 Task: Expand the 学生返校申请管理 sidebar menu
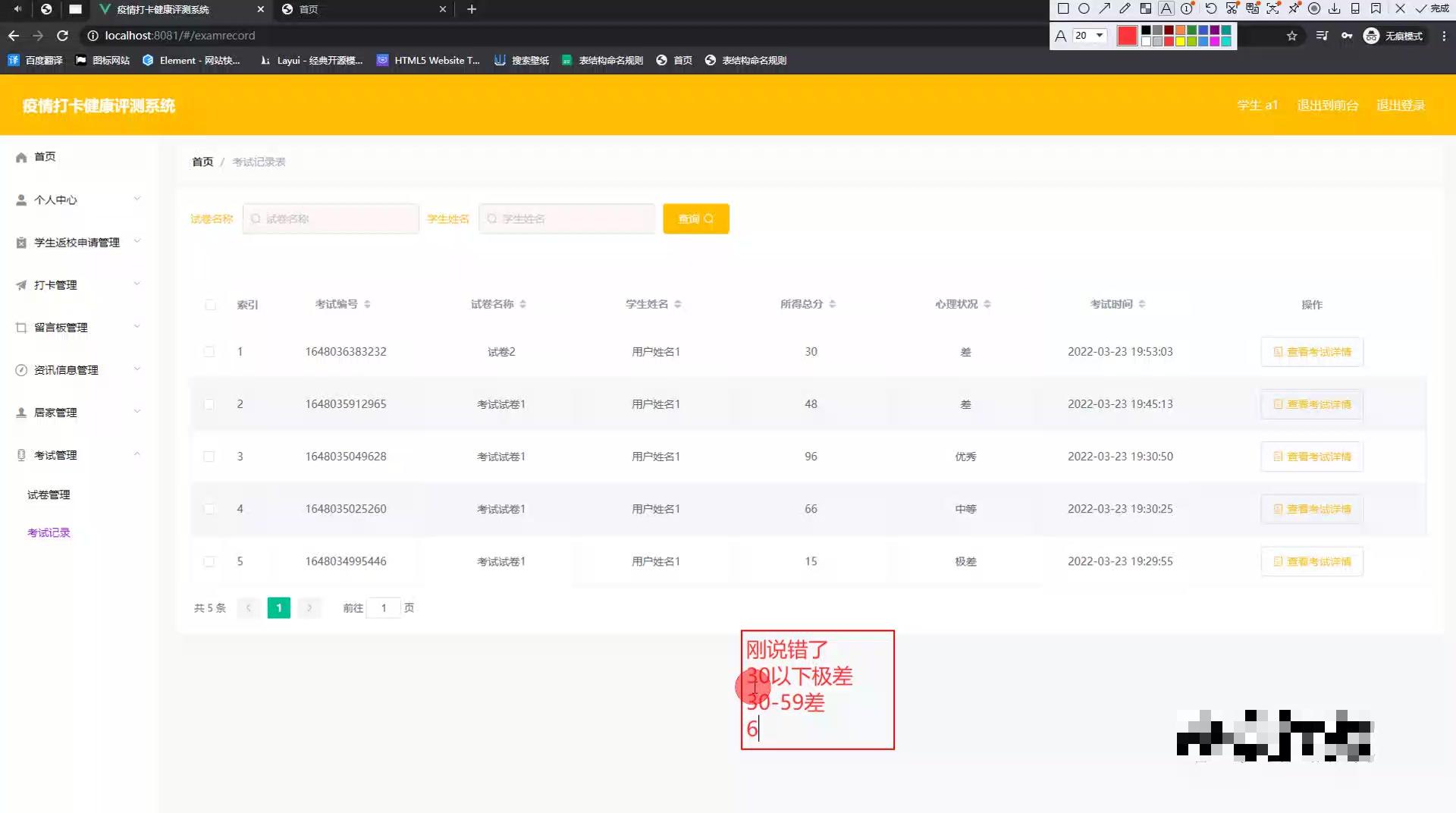click(x=79, y=242)
